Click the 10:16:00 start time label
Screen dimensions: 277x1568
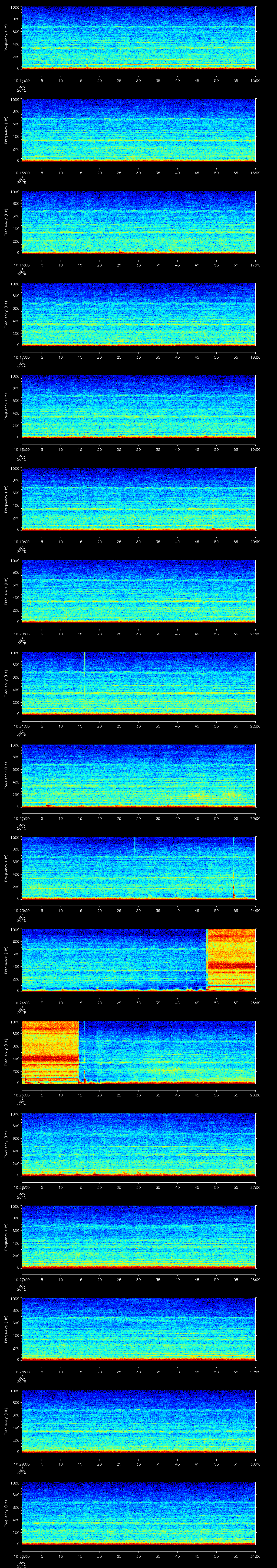21,265
